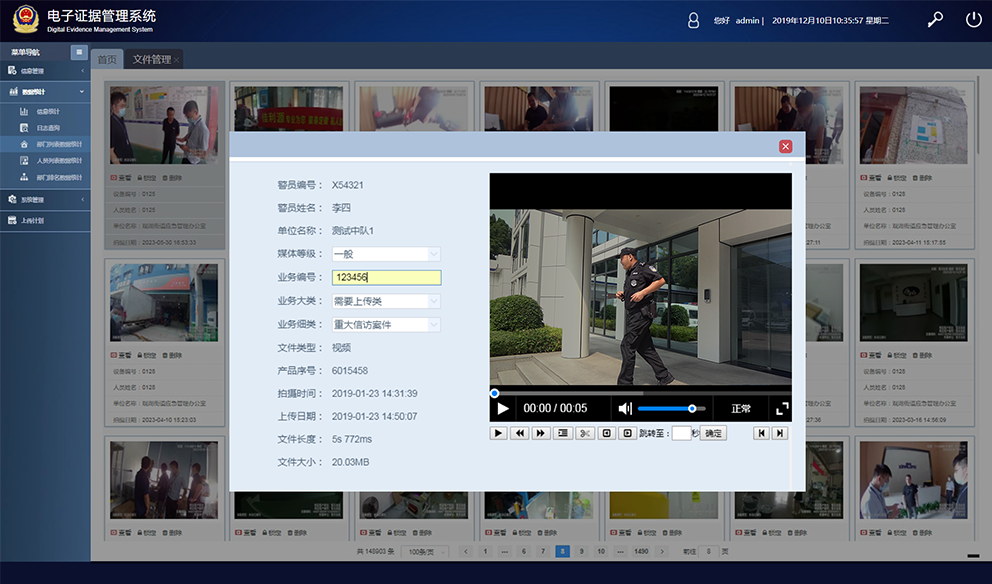Click the power logout icon
992x584 pixels.
pyautogui.click(x=974, y=20)
